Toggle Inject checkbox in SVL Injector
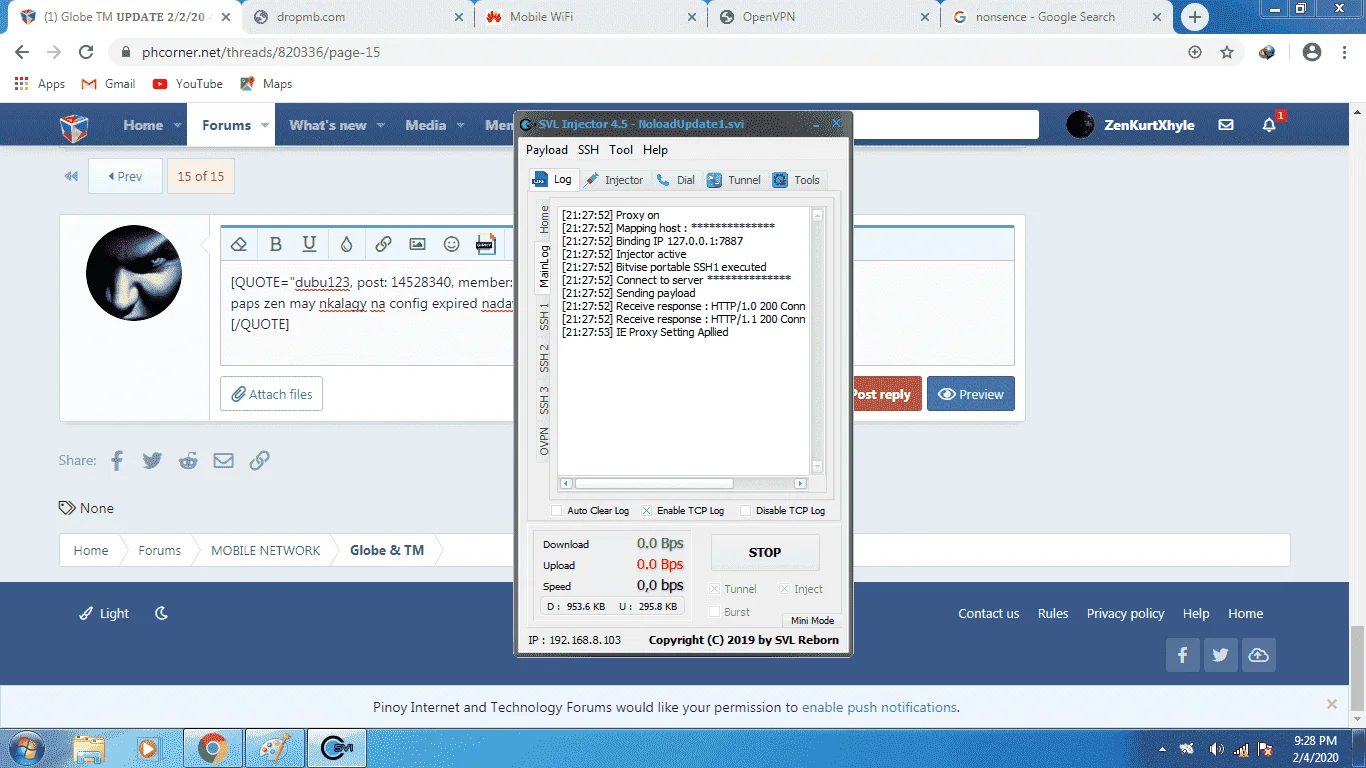The height and width of the screenshot is (768, 1366). pyautogui.click(x=784, y=589)
